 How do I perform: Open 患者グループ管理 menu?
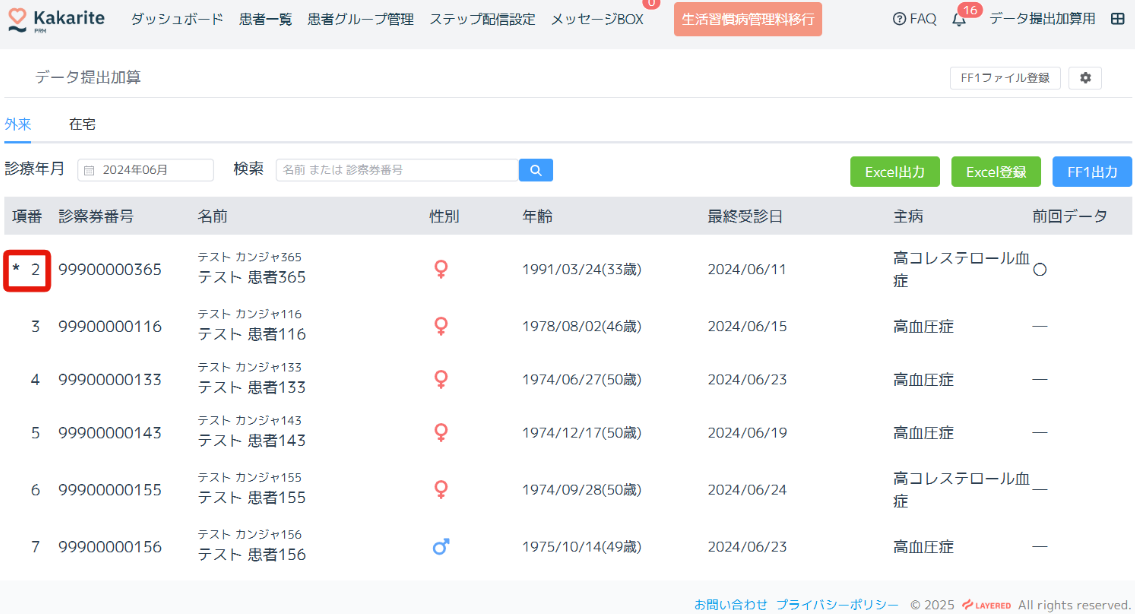pos(360,19)
